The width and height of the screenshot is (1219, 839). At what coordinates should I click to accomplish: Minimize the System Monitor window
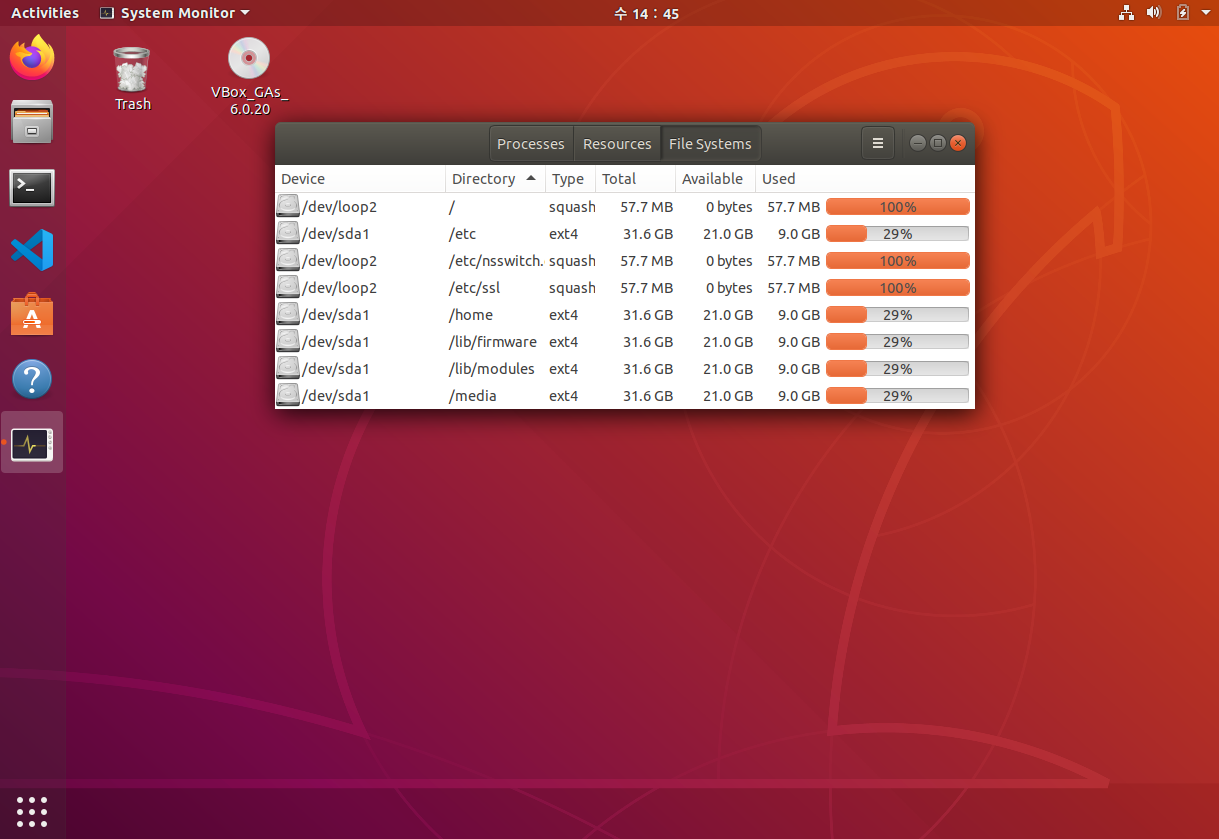pos(917,143)
